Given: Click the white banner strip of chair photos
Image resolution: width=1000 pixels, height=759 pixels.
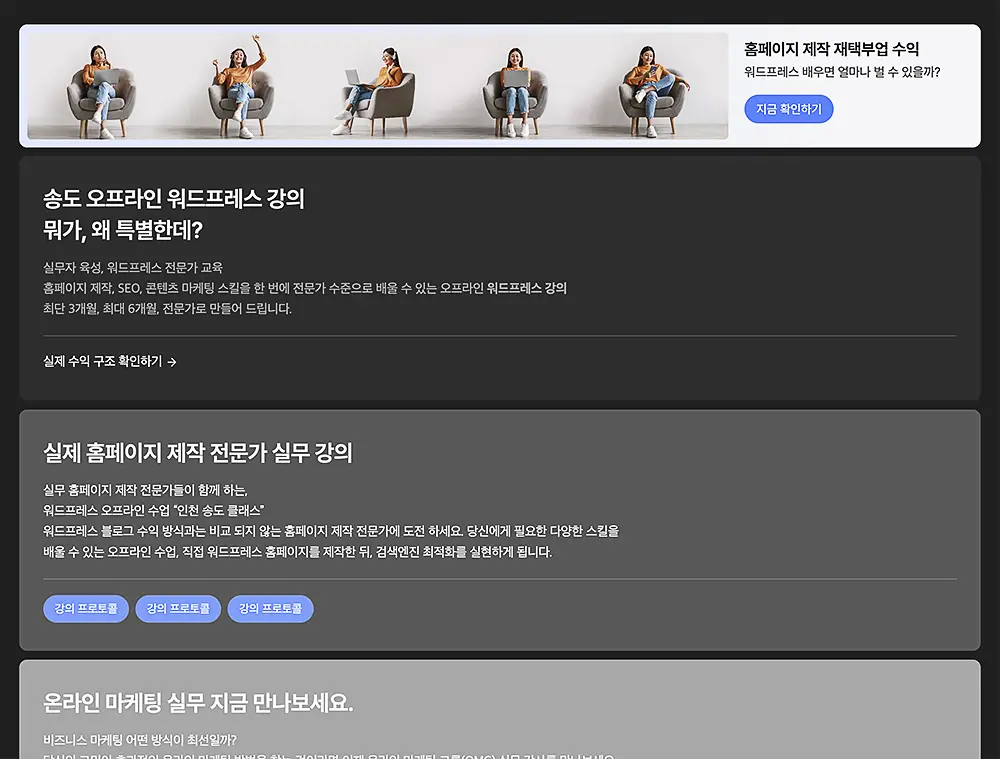Looking at the screenshot, I should [x=373, y=85].
